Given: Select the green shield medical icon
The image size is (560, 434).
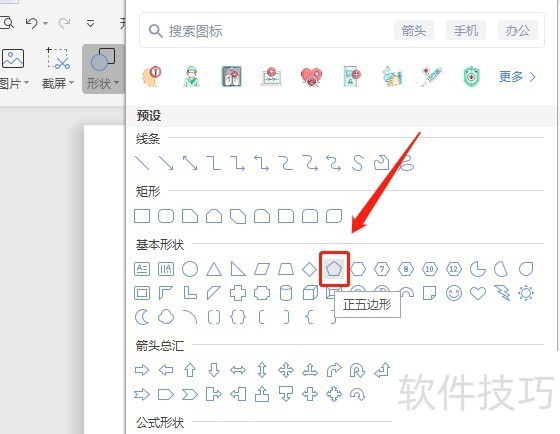Looking at the screenshot, I should point(471,76).
